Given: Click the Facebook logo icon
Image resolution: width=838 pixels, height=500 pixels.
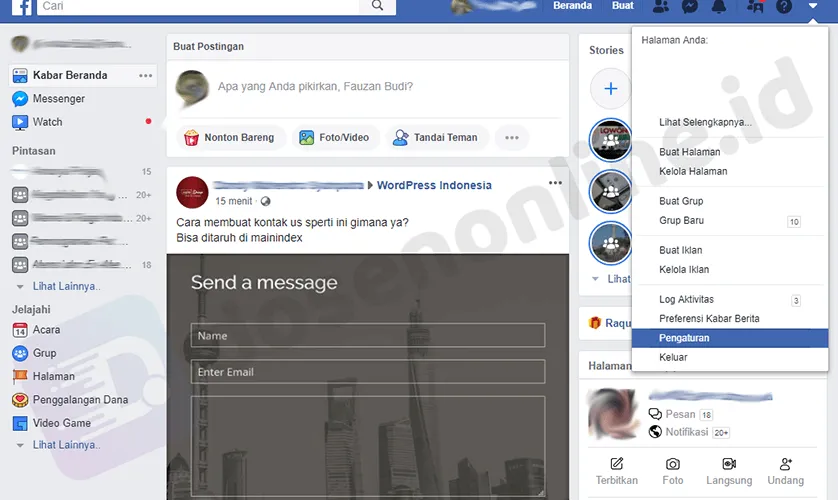Looking at the screenshot, I should pyautogui.click(x=19, y=6).
